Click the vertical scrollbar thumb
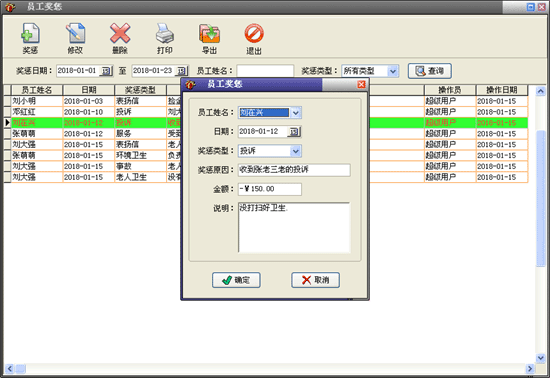Image resolution: width=550 pixels, height=378 pixels. click(541, 198)
